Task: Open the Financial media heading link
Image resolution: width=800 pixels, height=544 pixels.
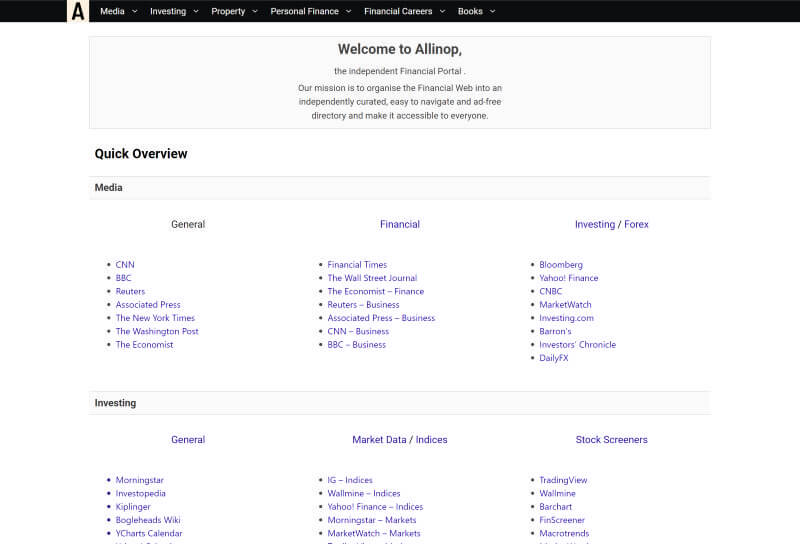Action: tap(400, 224)
